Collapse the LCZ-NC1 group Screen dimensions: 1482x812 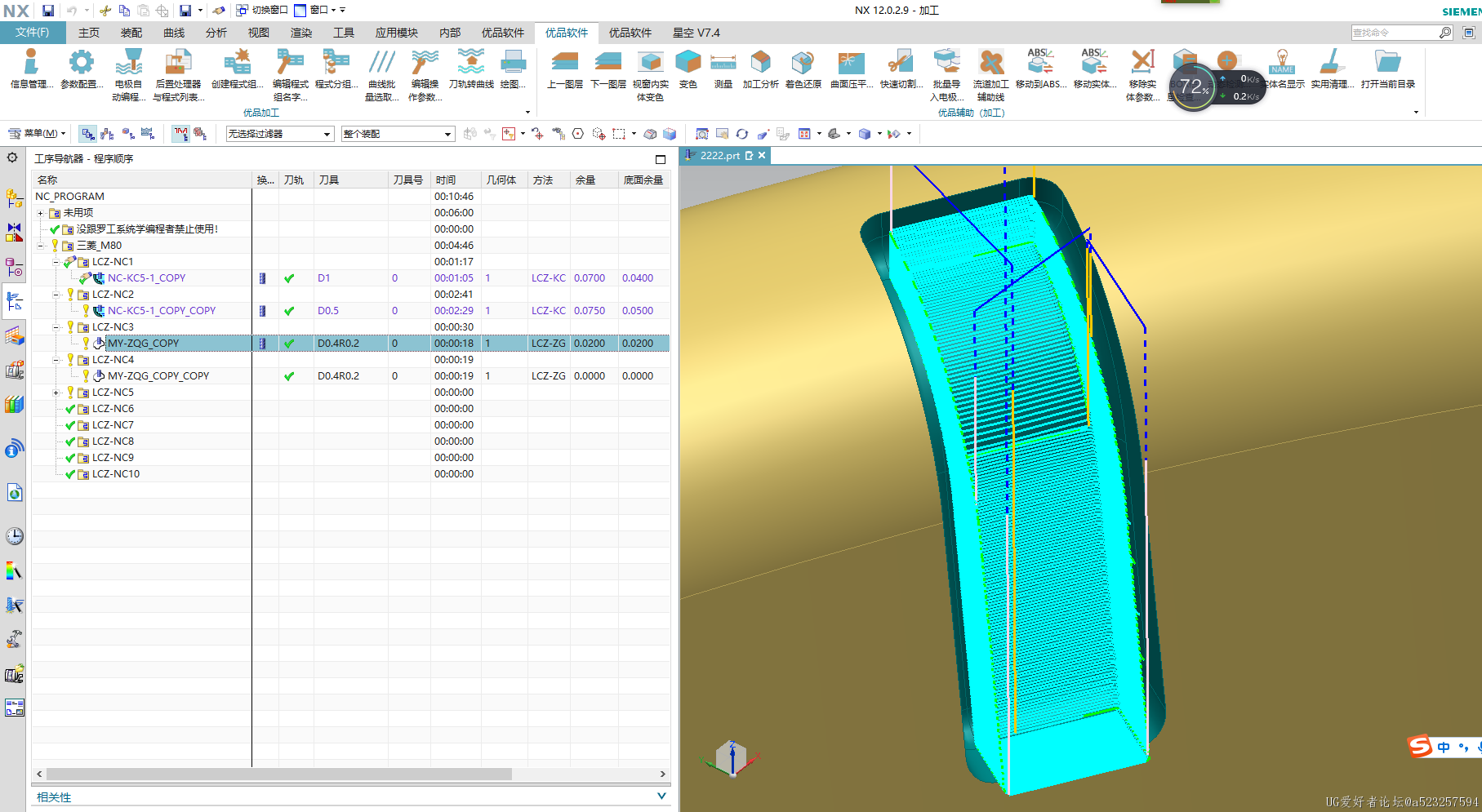click(56, 262)
